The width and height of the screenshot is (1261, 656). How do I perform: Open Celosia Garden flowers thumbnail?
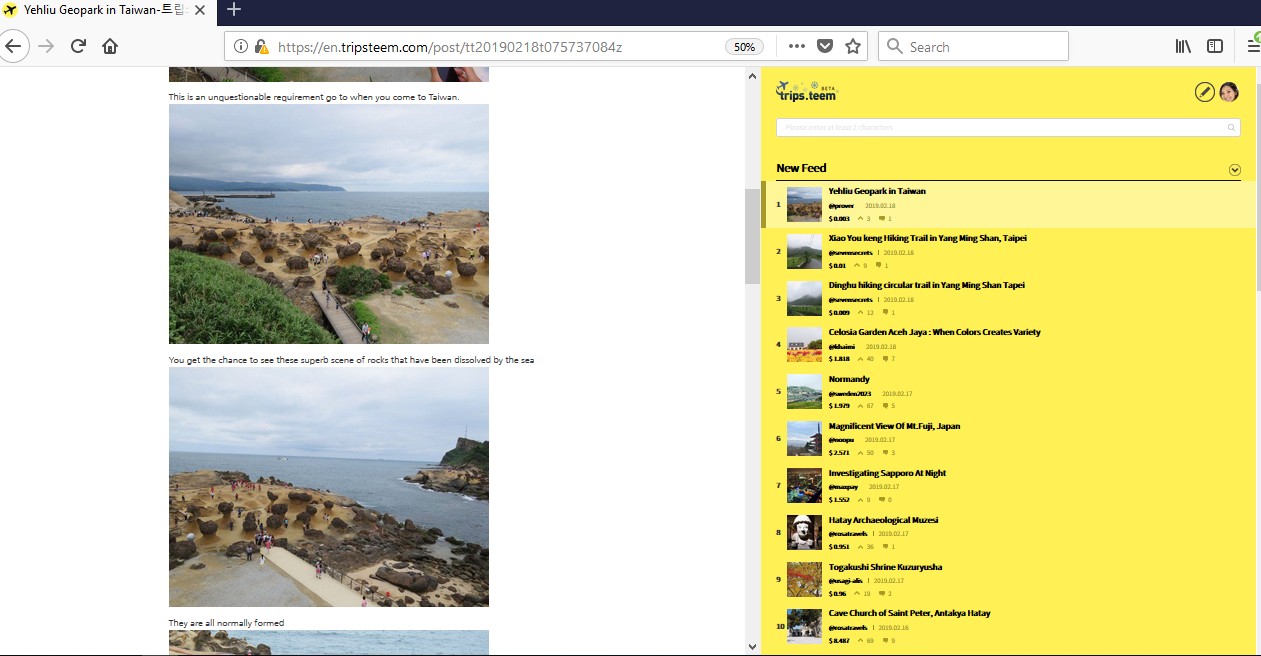tap(804, 344)
